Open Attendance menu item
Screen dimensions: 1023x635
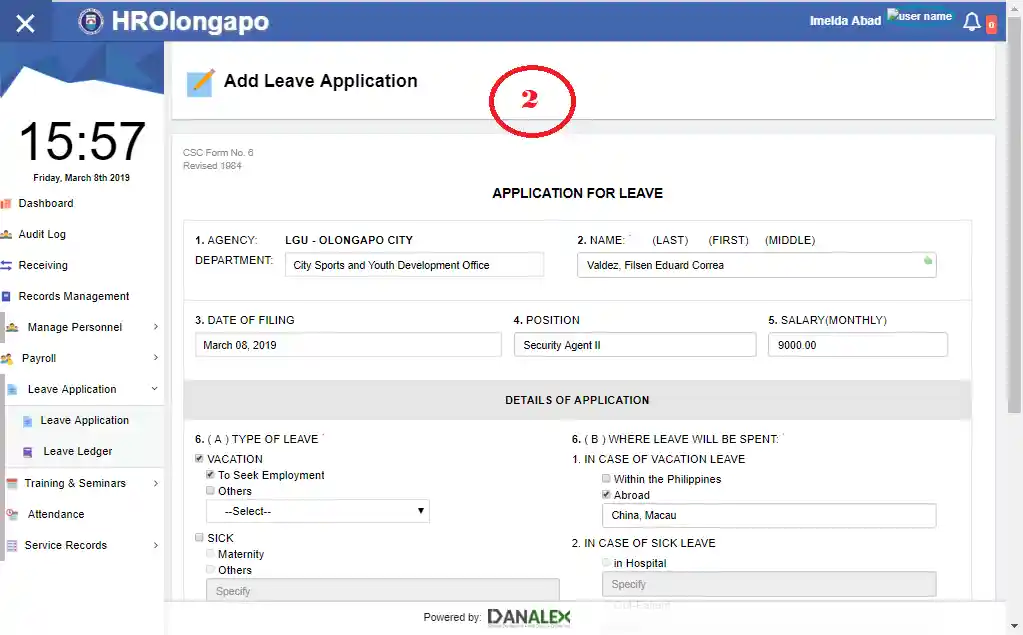click(x=56, y=514)
